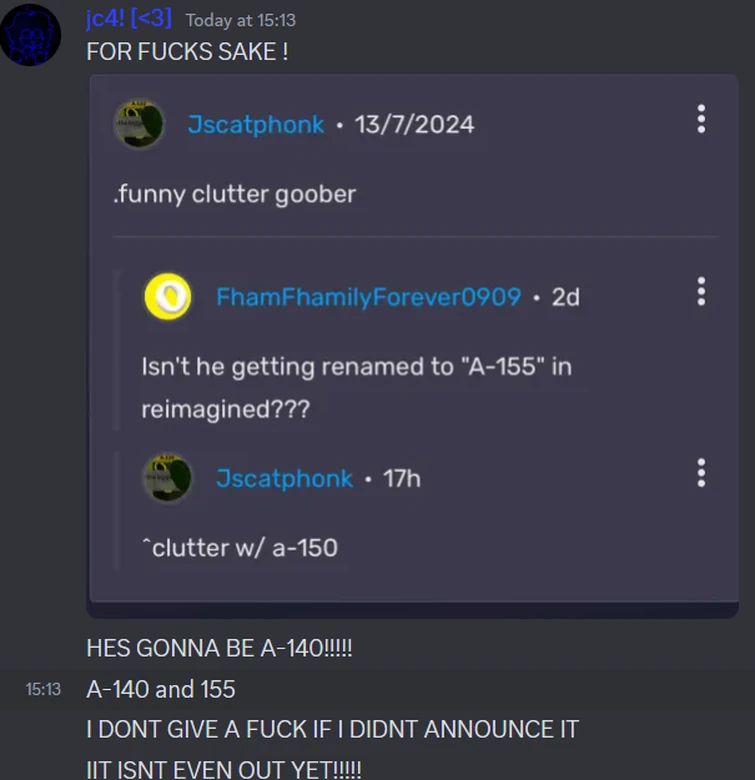The image size is (755, 780).
Task: Click the 'Isn't he getting renamed' reply text
Action: pos(357,388)
